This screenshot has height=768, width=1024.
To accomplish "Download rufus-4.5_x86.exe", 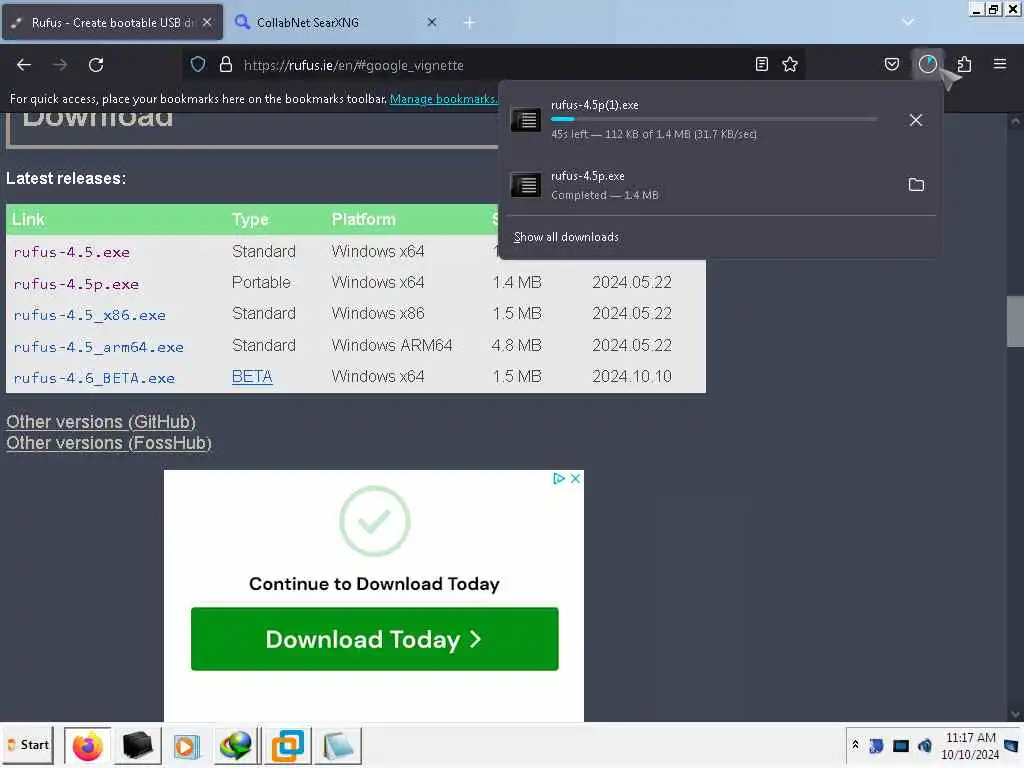I will coord(89,315).
